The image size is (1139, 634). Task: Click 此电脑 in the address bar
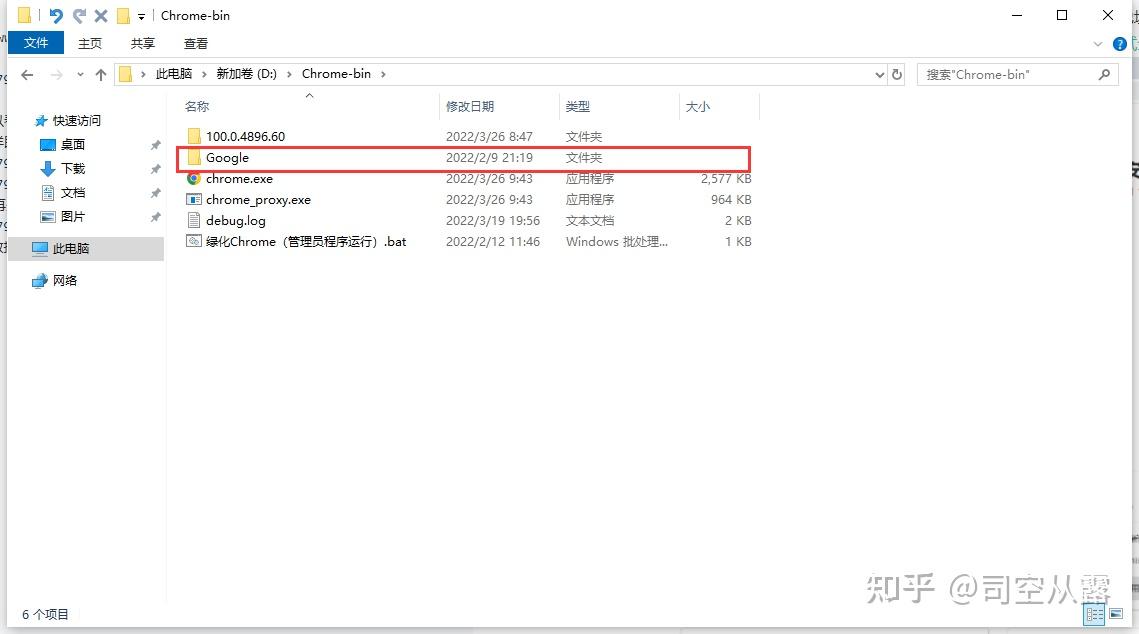coord(174,73)
